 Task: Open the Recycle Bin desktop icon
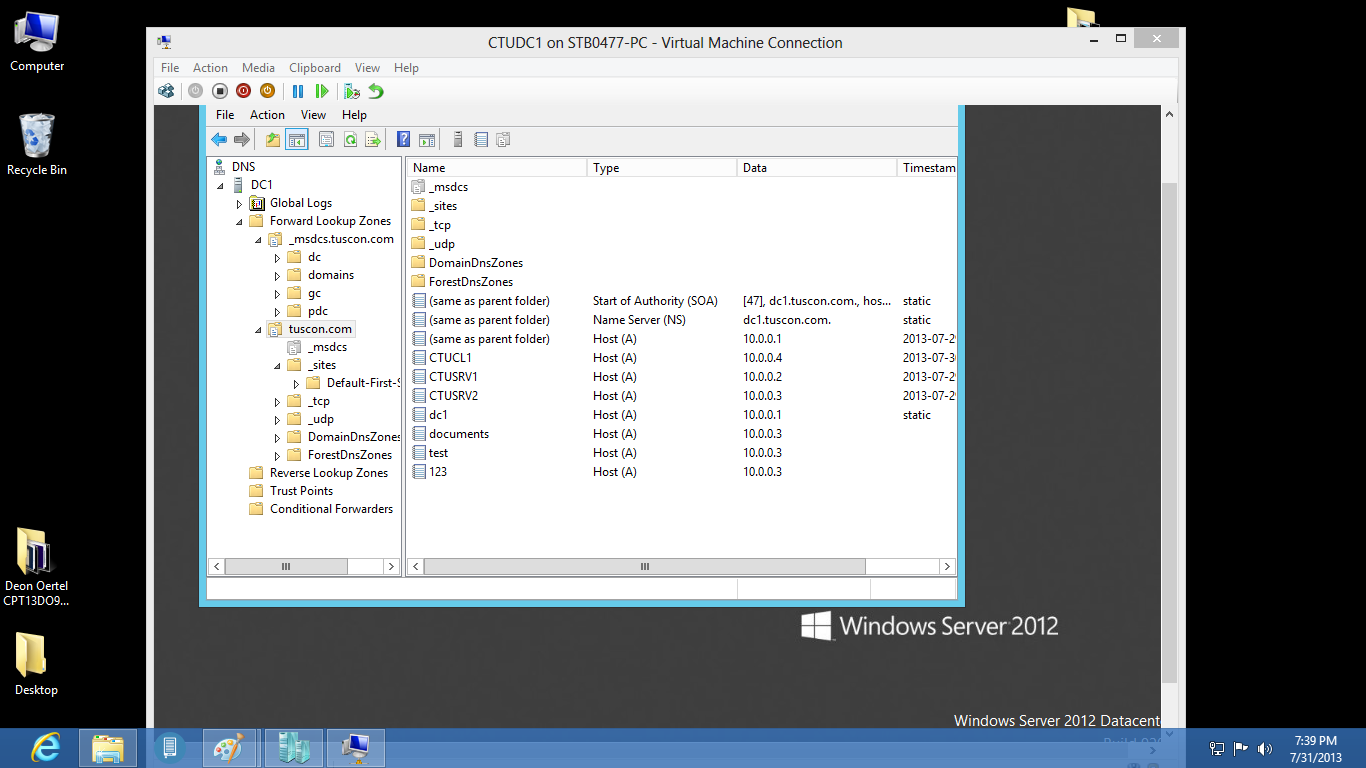[37, 145]
